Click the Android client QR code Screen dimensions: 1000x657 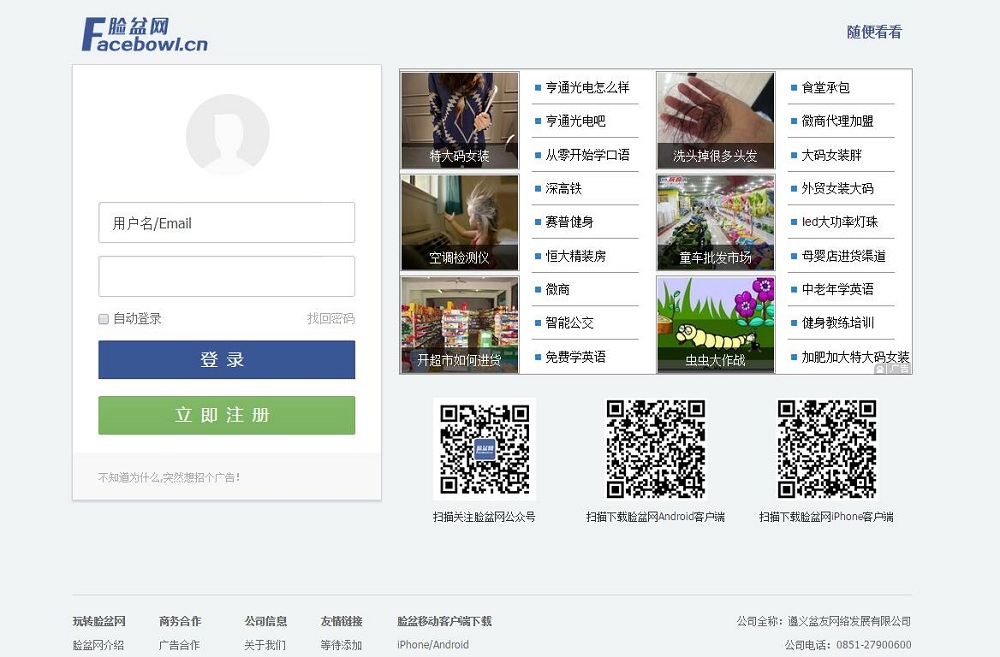coord(656,449)
